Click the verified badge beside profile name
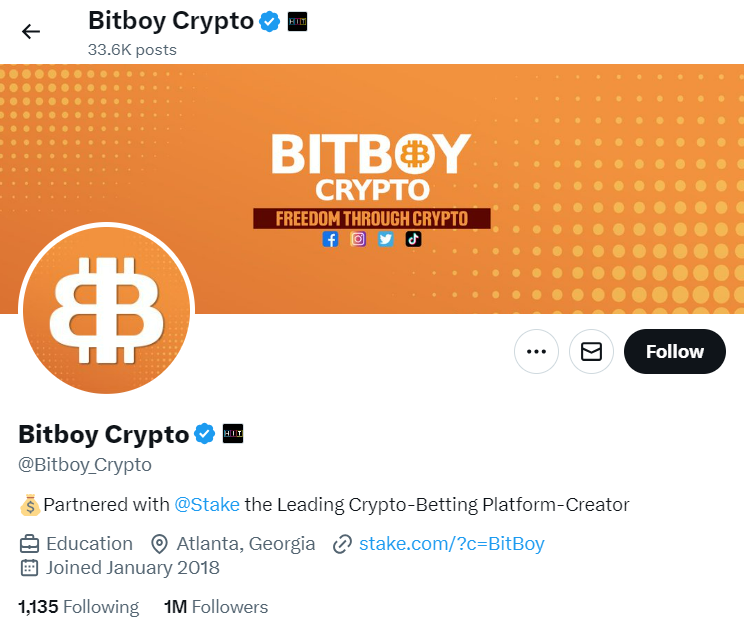This screenshot has width=744, height=627. pyautogui.click(x=205, y=433)
